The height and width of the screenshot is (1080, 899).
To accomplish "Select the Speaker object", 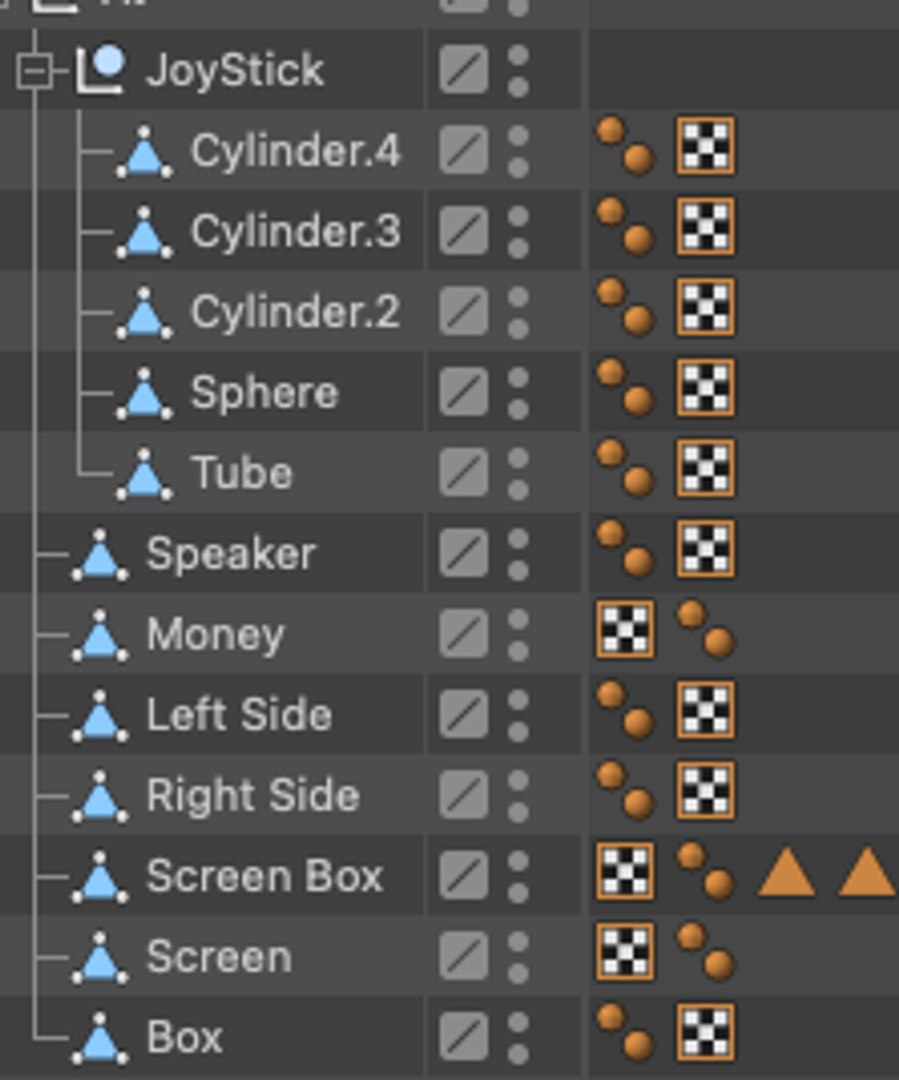I will [231, 554].
